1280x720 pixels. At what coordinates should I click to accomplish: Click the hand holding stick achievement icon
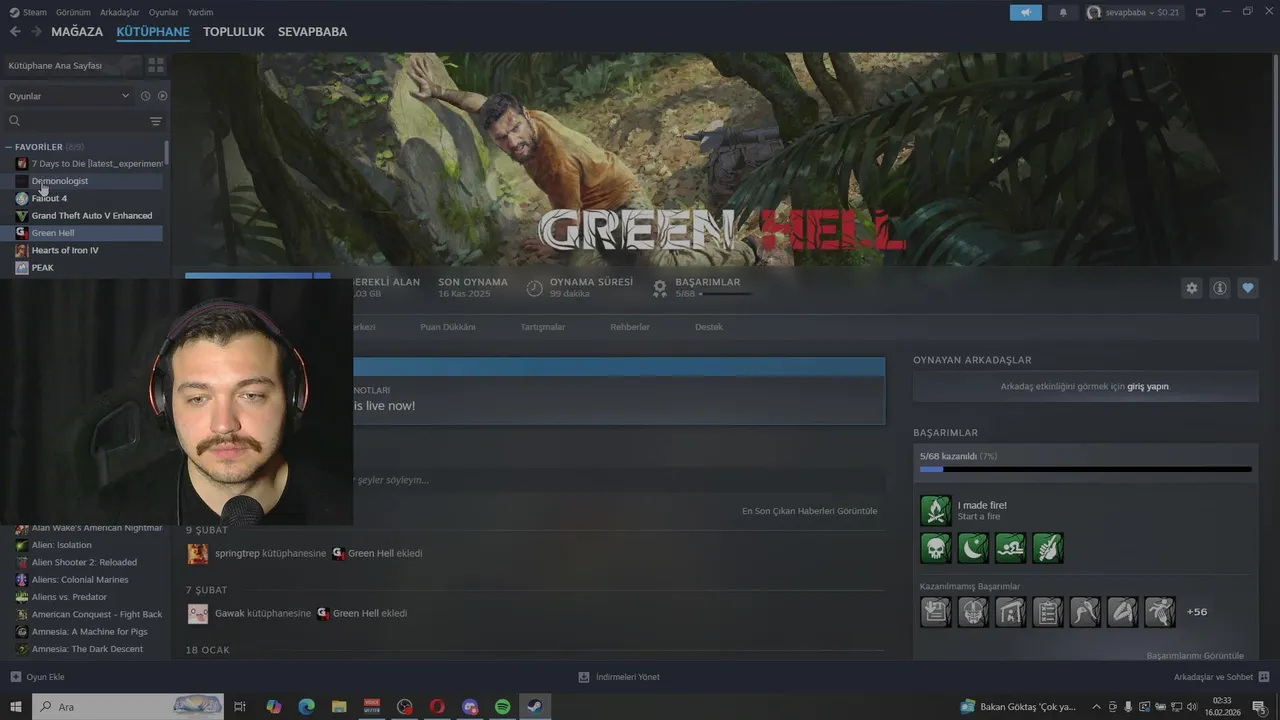coord(1048,548)
